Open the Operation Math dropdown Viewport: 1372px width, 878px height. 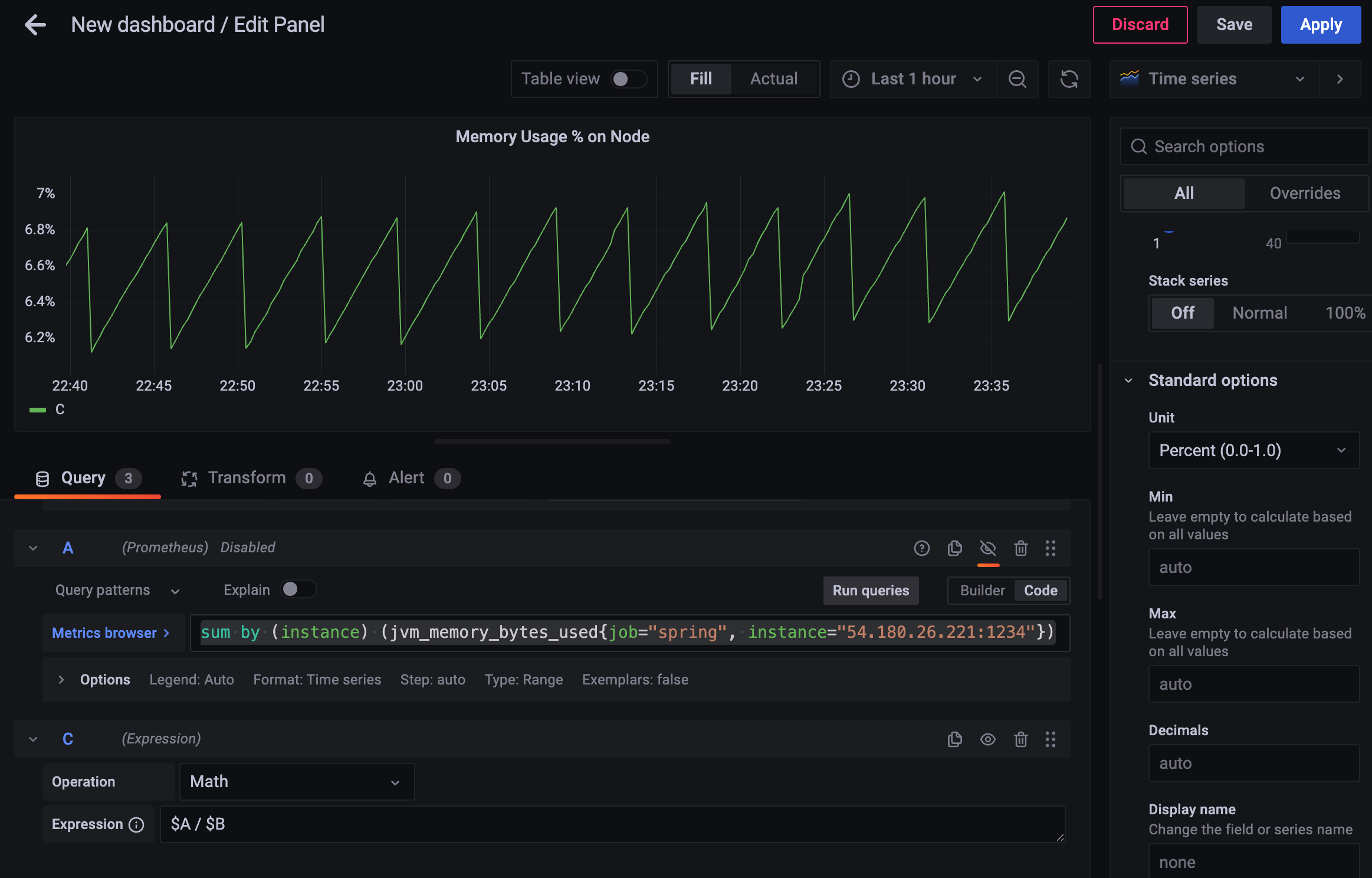click(296, 782)
